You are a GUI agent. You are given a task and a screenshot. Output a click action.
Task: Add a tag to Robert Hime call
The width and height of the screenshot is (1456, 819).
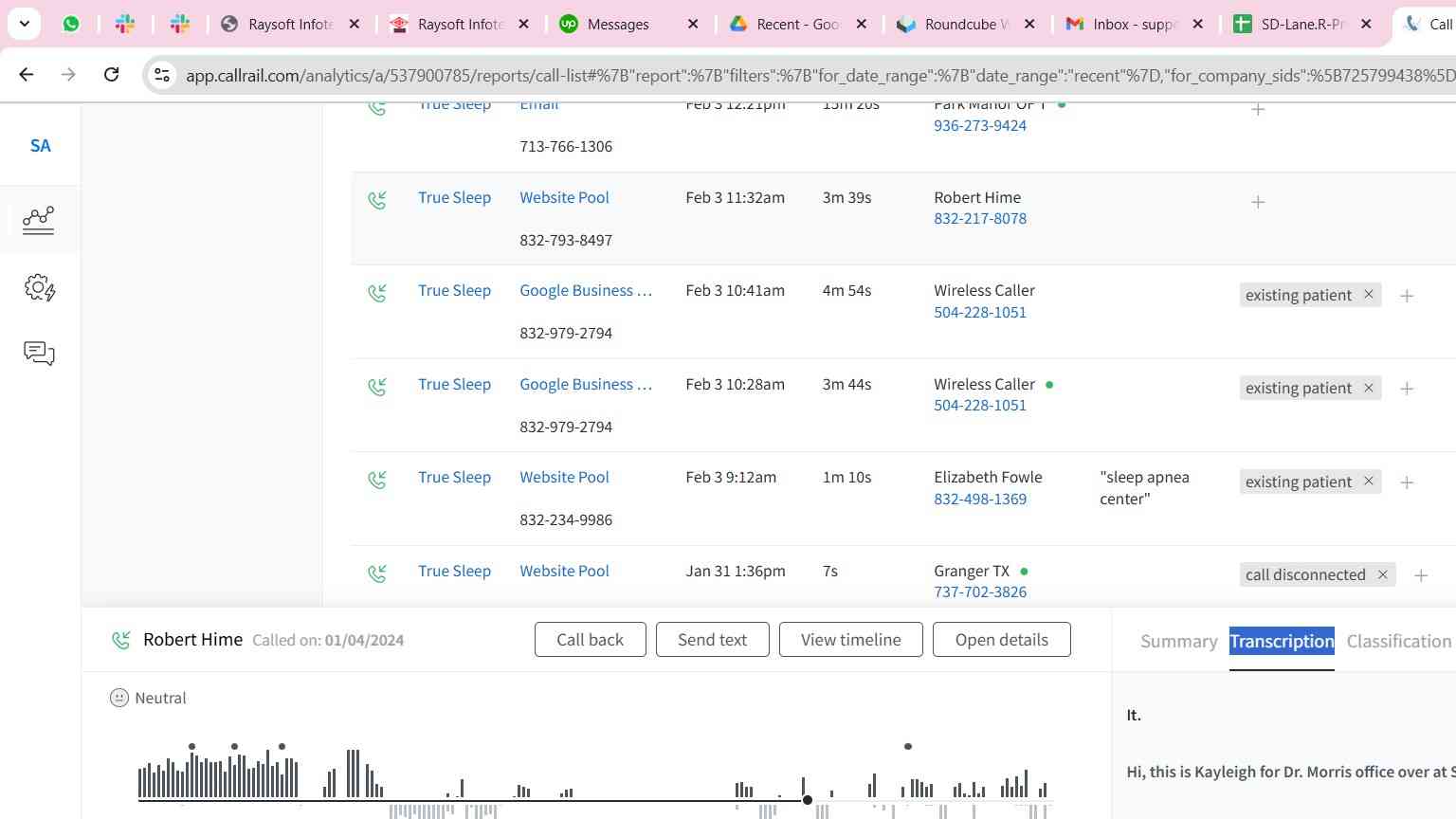tap(1258, 202)
